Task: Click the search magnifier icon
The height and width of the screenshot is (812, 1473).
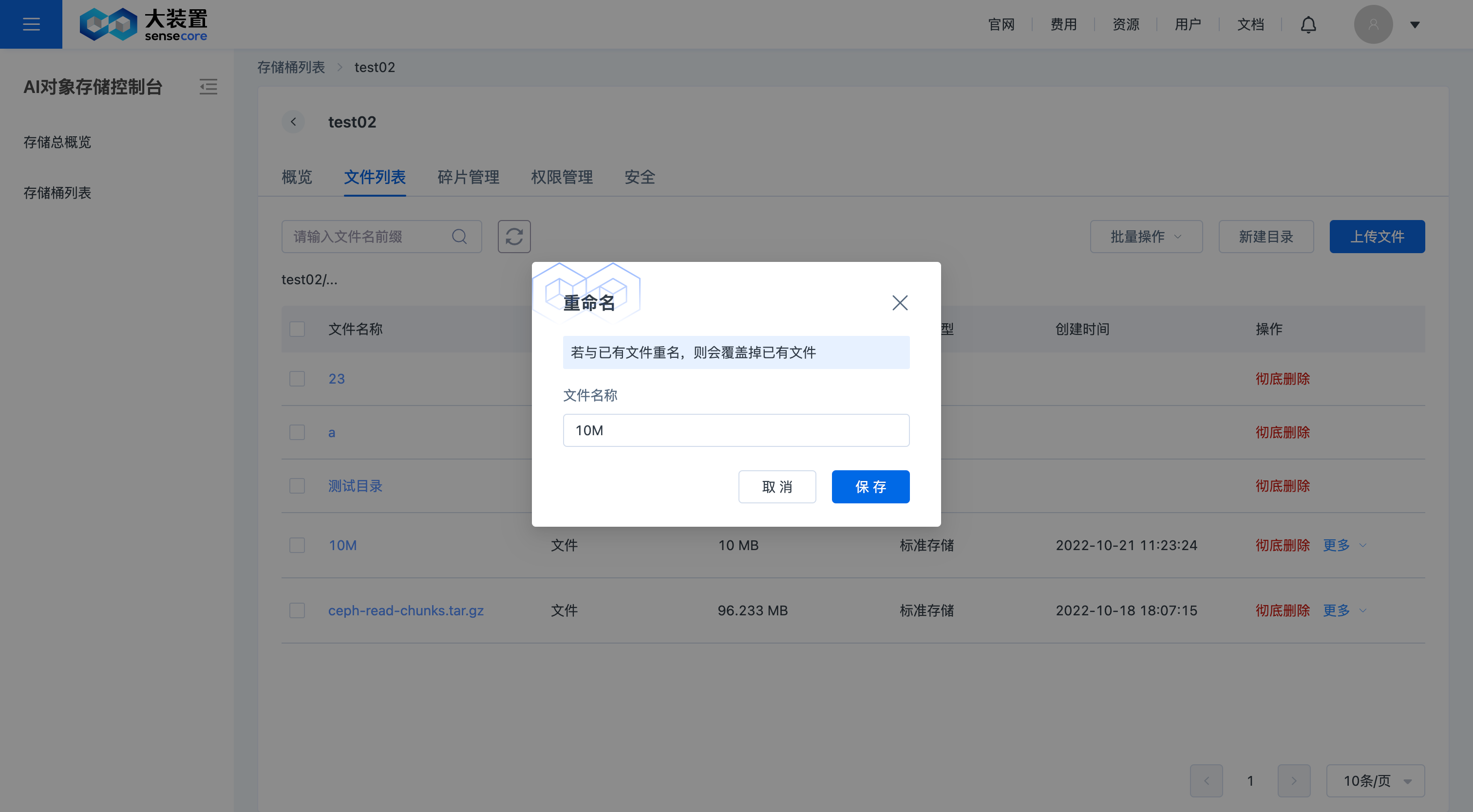Action: pos(459,237)
